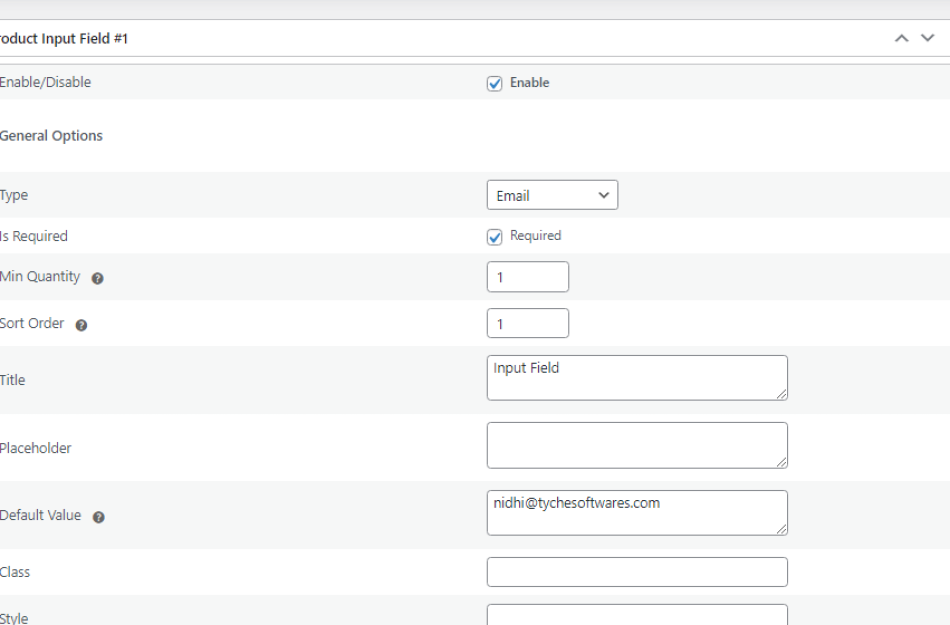Viewport: 950px width, 625px height.
Task: Click the Style input field
Action: tap(636, 611)
